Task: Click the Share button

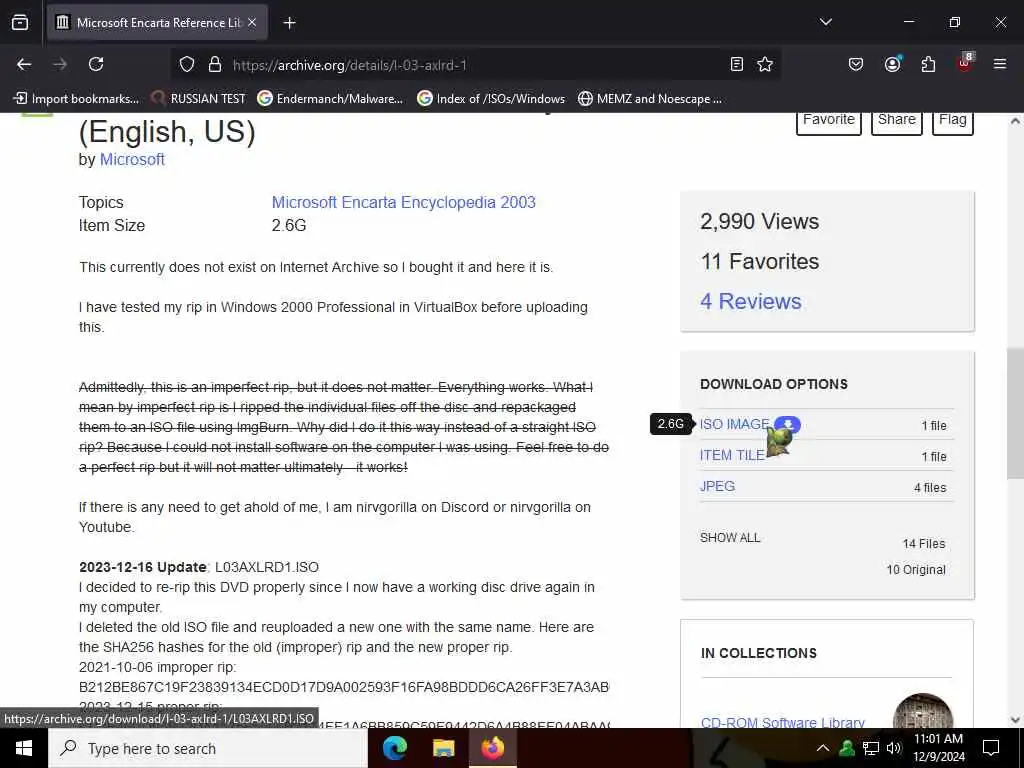Action: [x=897, y=122]
